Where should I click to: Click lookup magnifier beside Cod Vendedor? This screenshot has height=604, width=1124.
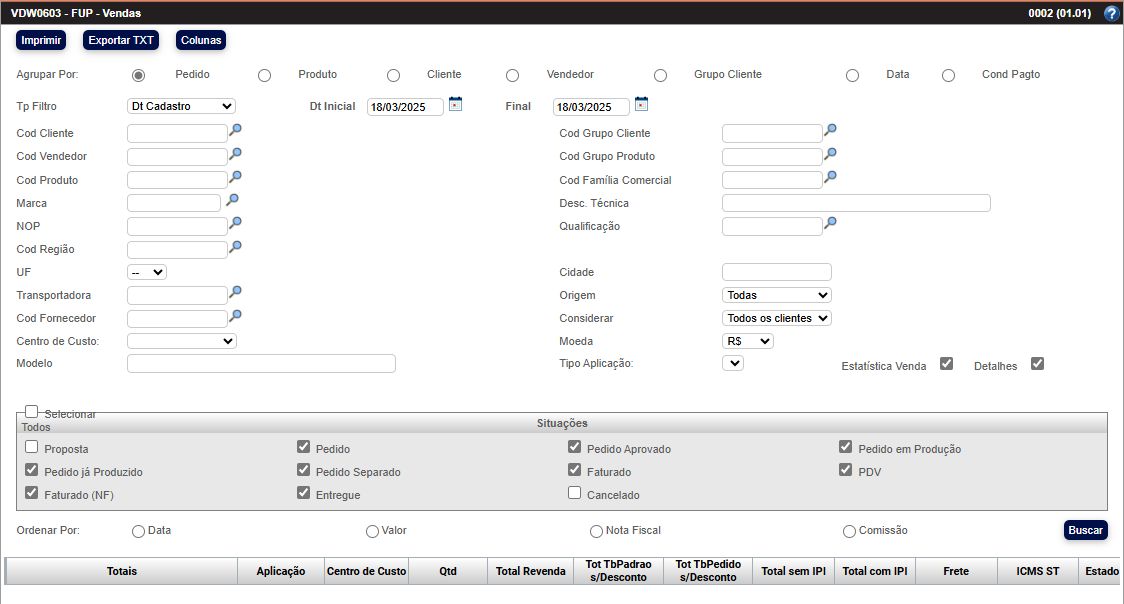236,154
